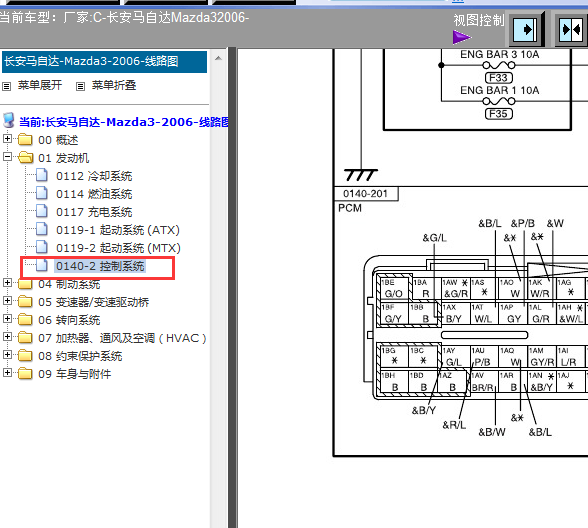Expand the 07 加热器、通风及空调 node

point(7,337)
